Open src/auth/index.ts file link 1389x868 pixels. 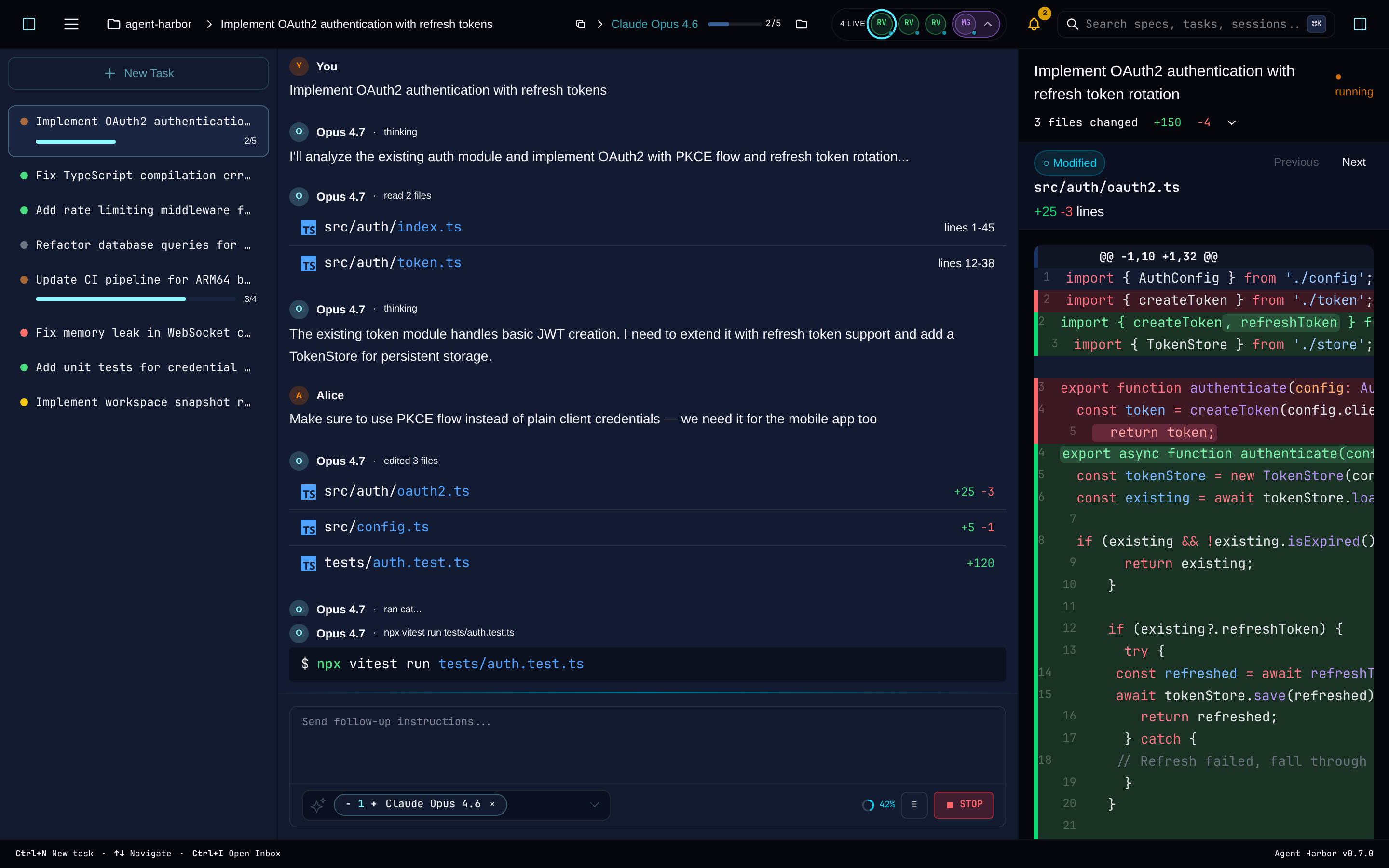(392, 227)
